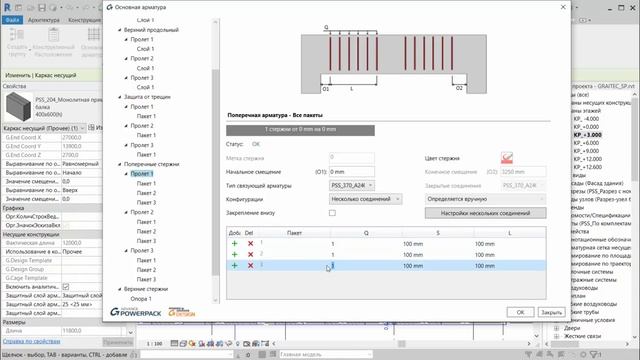Open Тип связующей арматуры dropdown
Image resolution: width=640 pixels, height=360 pixels.
pyautogui.click(x=351, y=185)
